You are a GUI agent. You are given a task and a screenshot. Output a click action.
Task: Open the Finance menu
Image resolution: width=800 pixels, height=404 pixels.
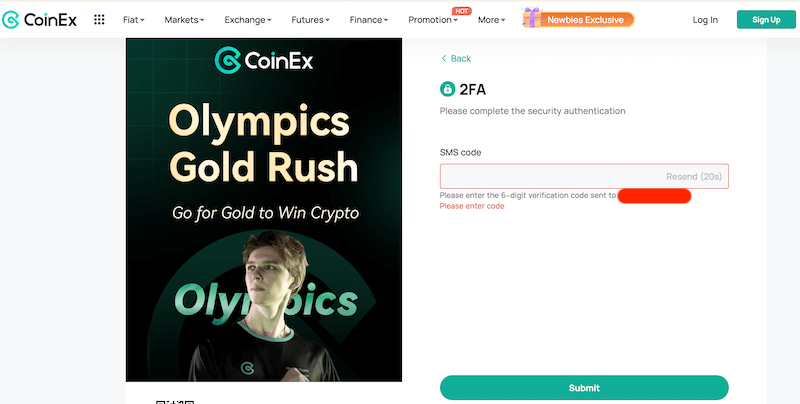click(372, 20)
